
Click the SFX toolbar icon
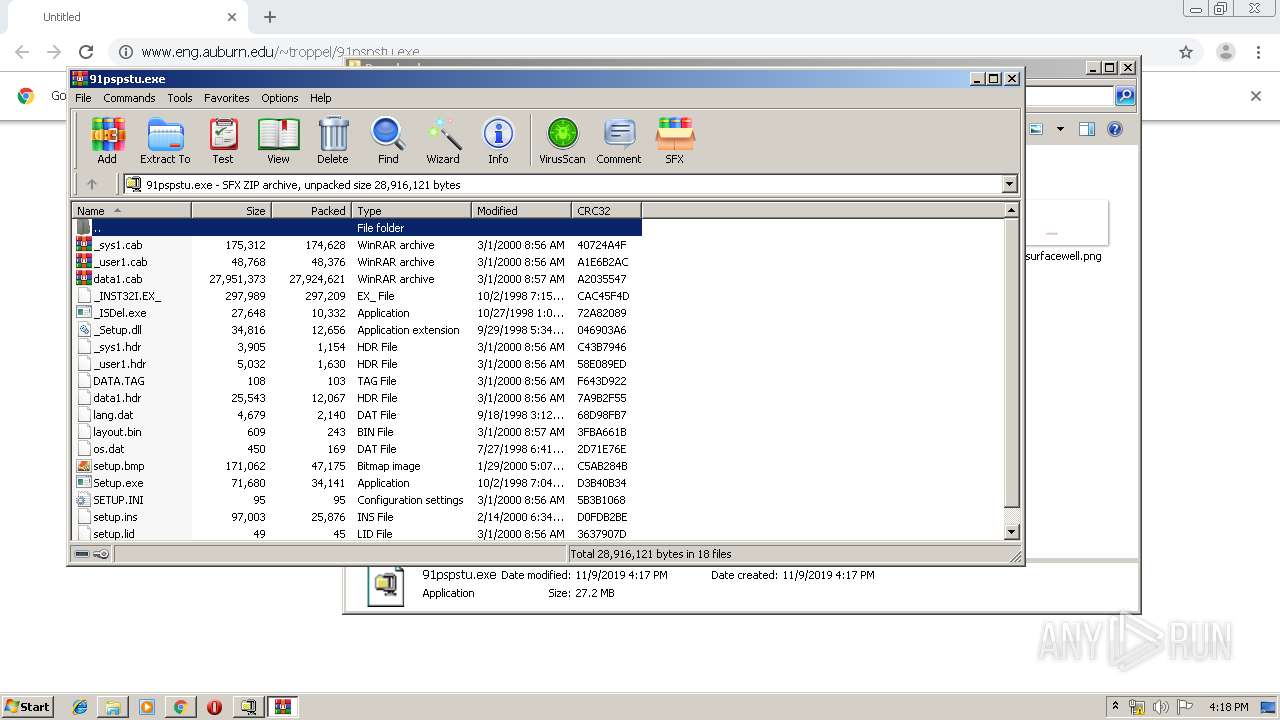tap(675, 140)
